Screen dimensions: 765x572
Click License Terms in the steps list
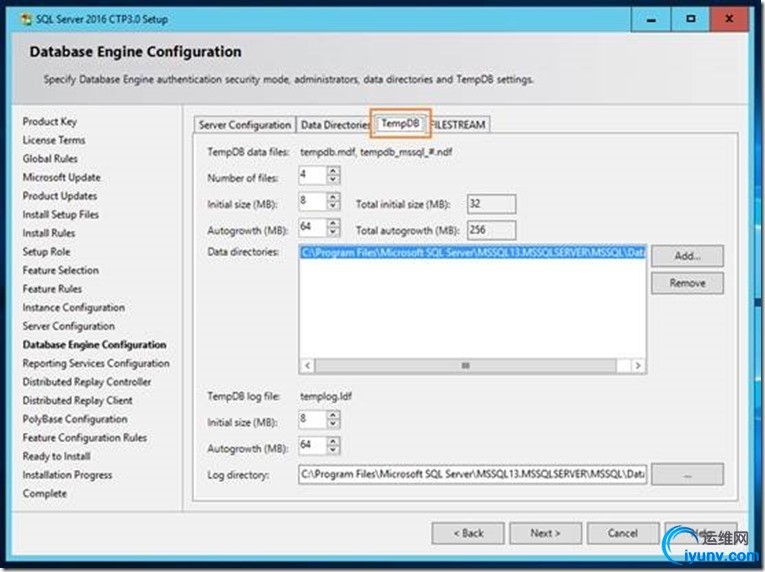tap(54, 140)
